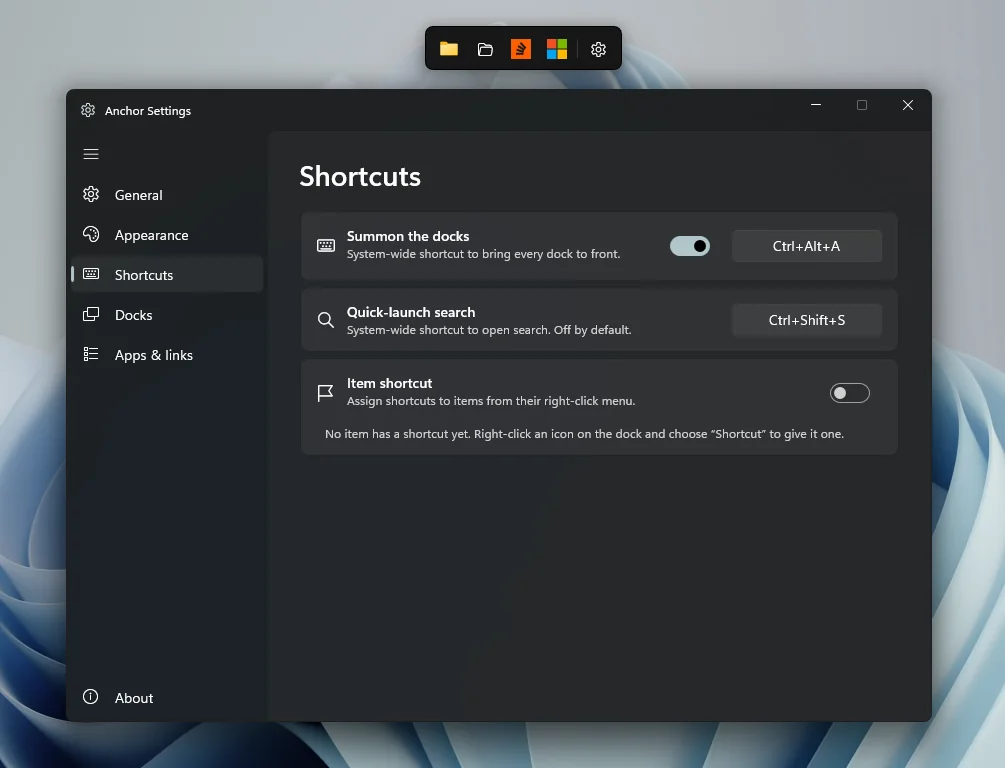Change the Ctrl+Shift+S shortcut binding

806,320
